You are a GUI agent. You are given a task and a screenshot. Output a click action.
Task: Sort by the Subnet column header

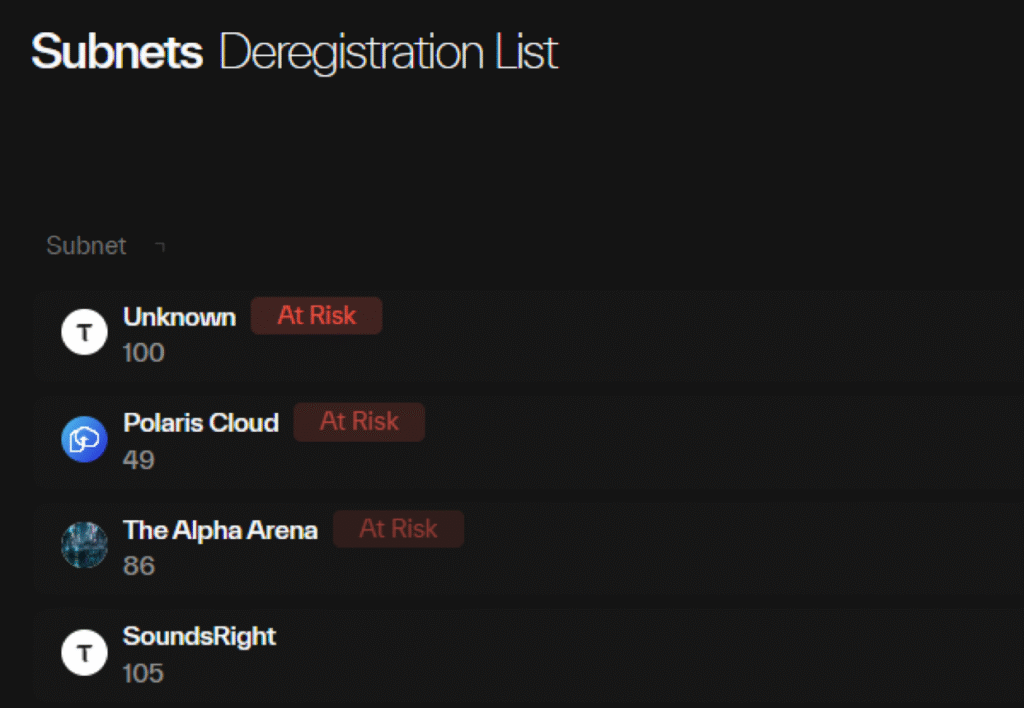pos(87,246)
